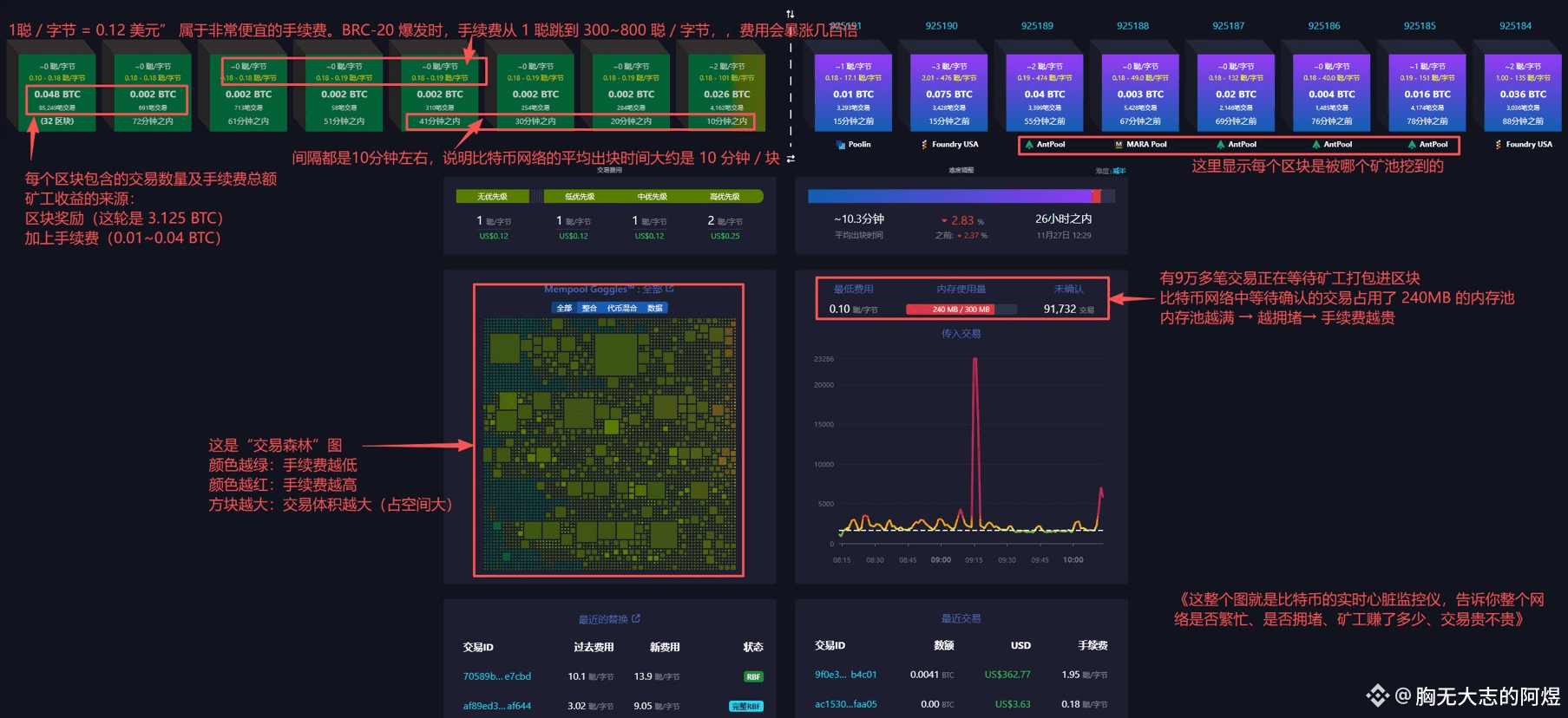Click the horizontal swap arrows below the divider
1568x718 pixels.
click(x=791, y=159)
